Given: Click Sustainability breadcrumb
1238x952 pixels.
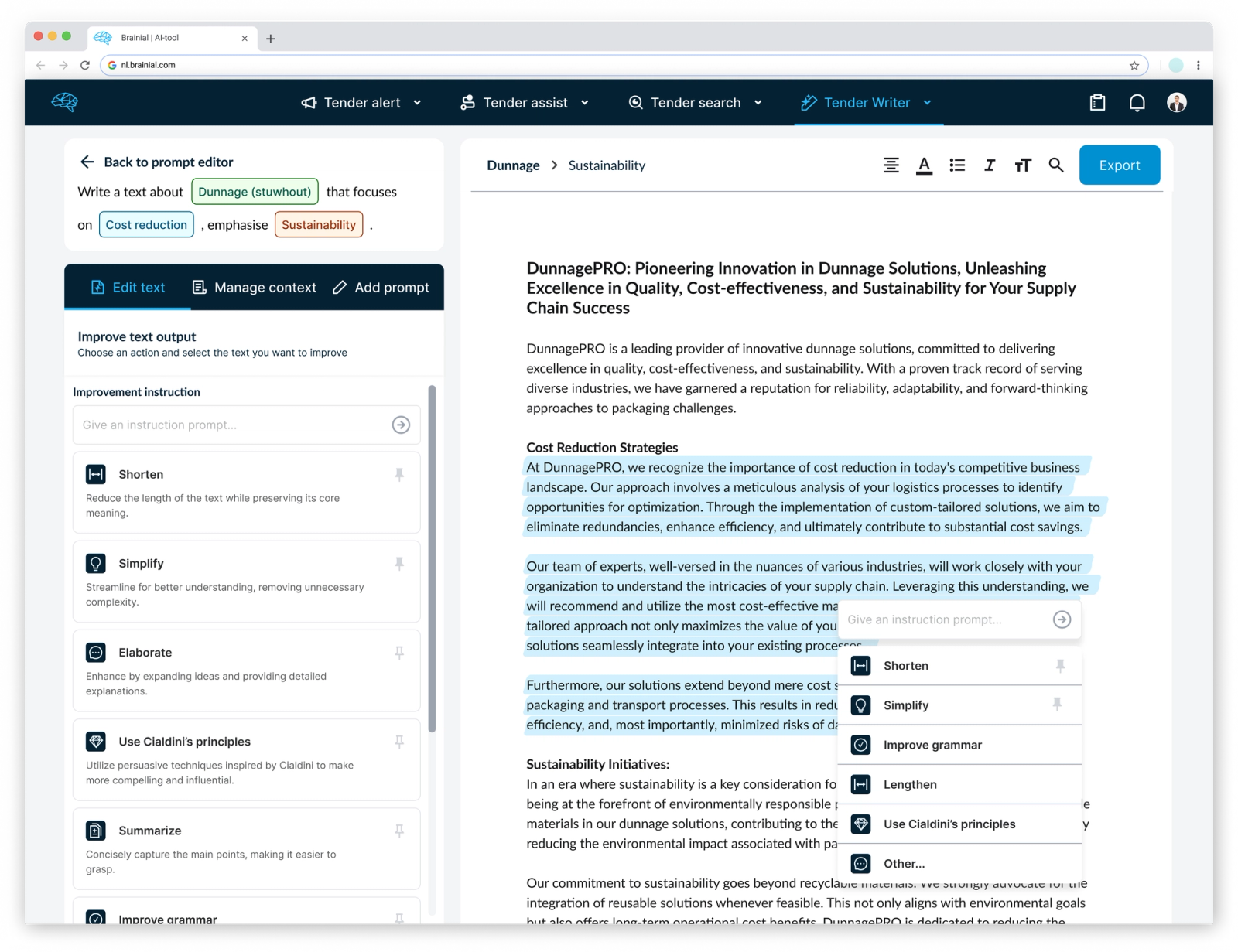Looking at the screenshot, I should (607, 165).
